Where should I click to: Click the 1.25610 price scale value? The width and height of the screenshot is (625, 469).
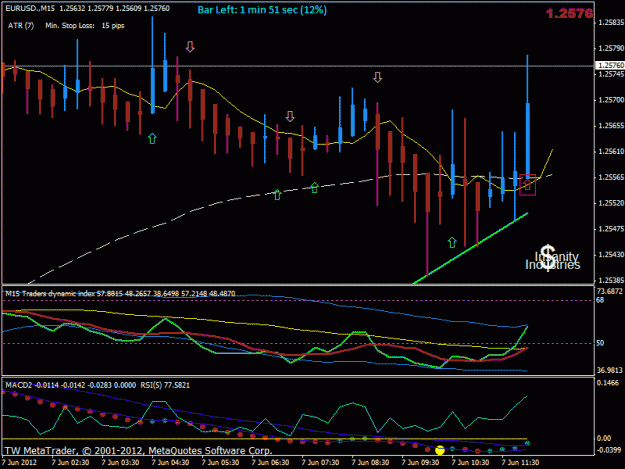(x=611, y=151)
